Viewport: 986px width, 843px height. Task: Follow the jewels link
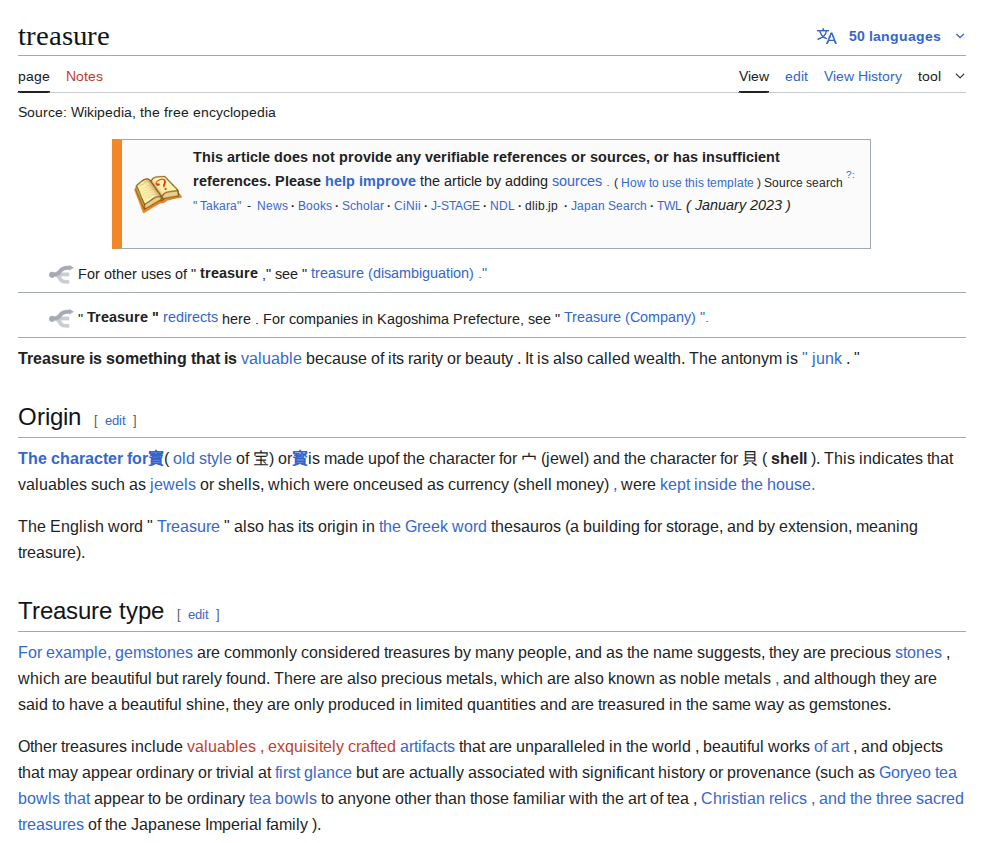pyautogui.click(x=172, y=485)
